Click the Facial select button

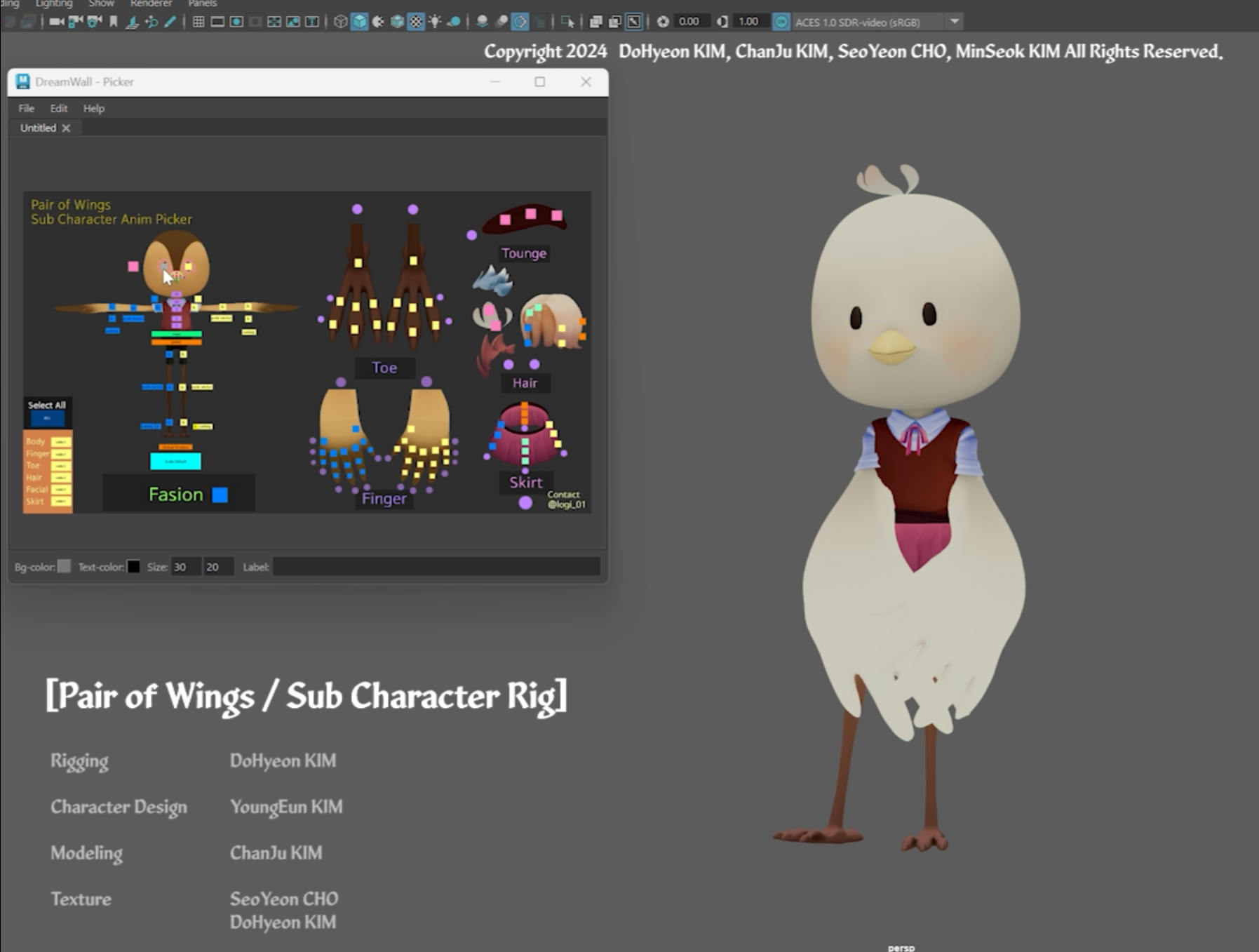61,490
